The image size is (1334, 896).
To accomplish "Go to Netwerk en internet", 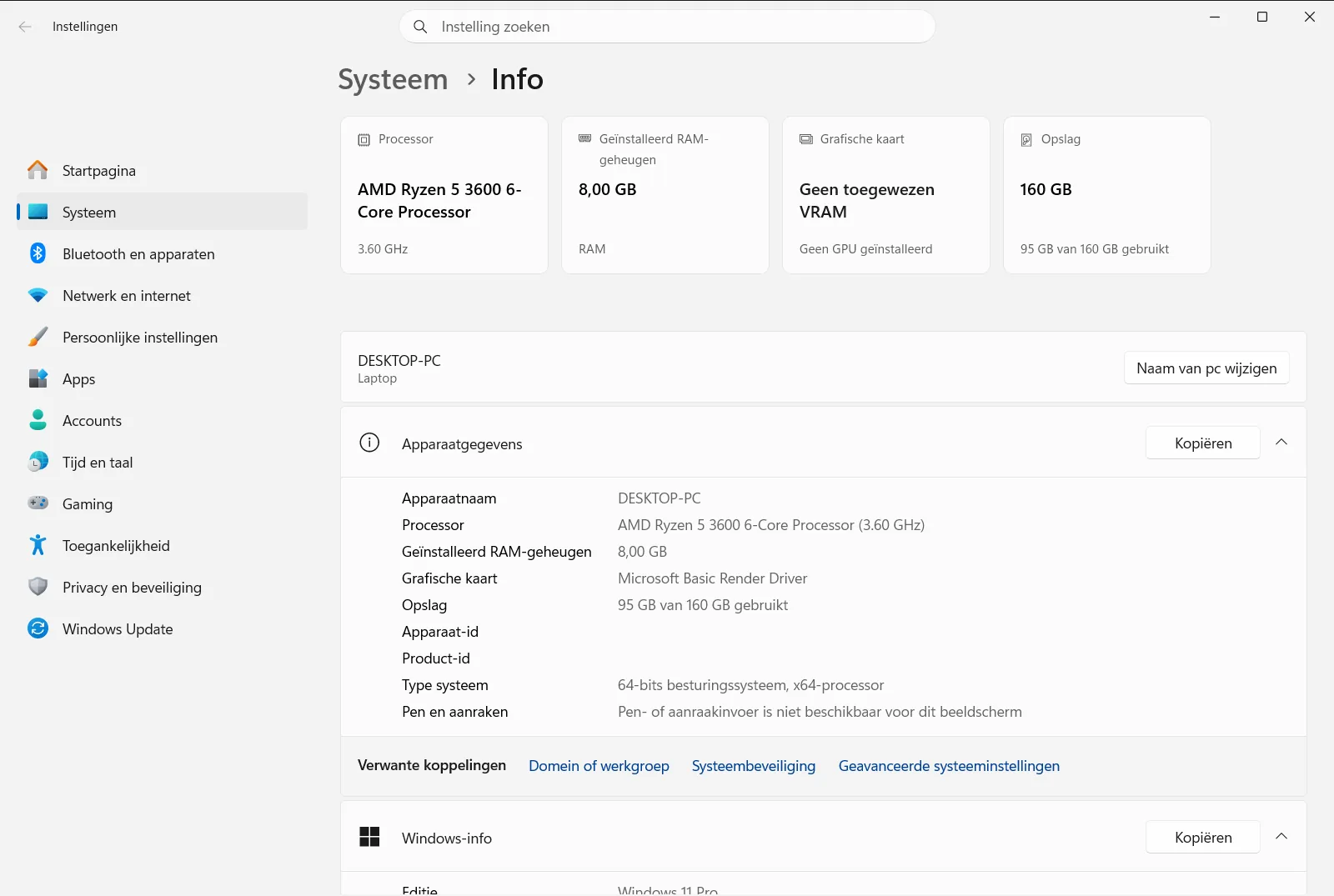I will (162, 295).
